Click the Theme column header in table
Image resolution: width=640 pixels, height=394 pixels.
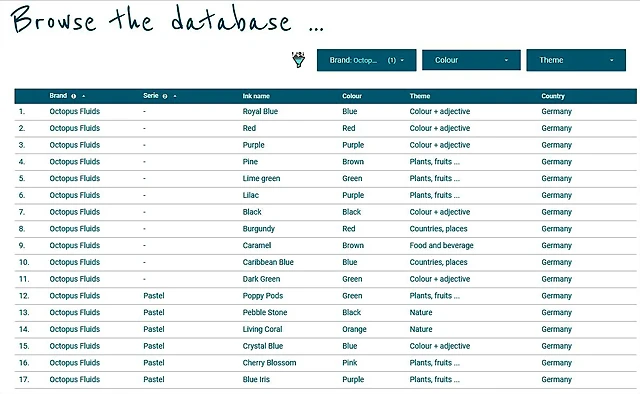coord(420,96)
